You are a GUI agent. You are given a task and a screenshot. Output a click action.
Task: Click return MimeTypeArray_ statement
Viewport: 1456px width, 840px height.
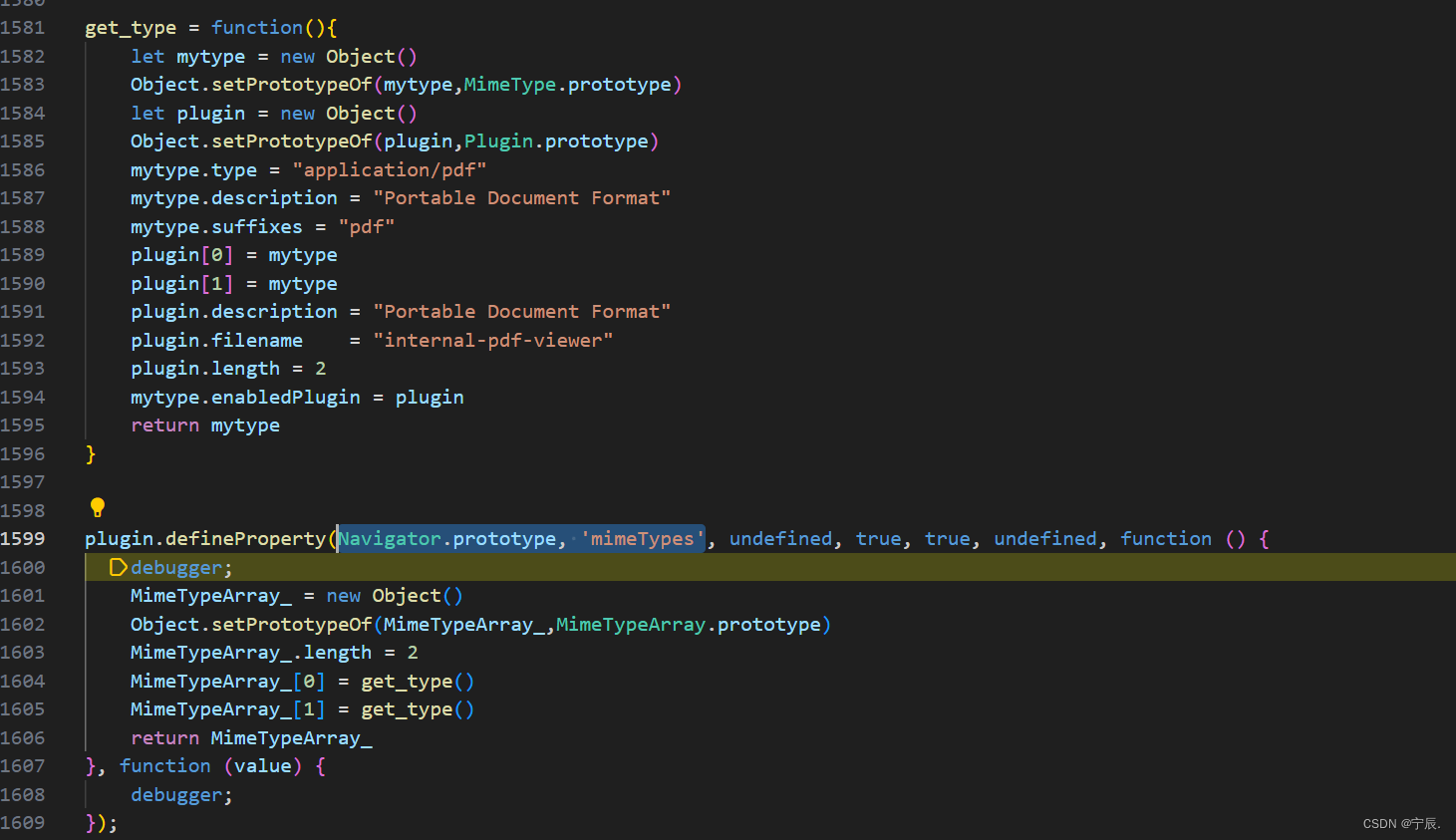point(251,738)
